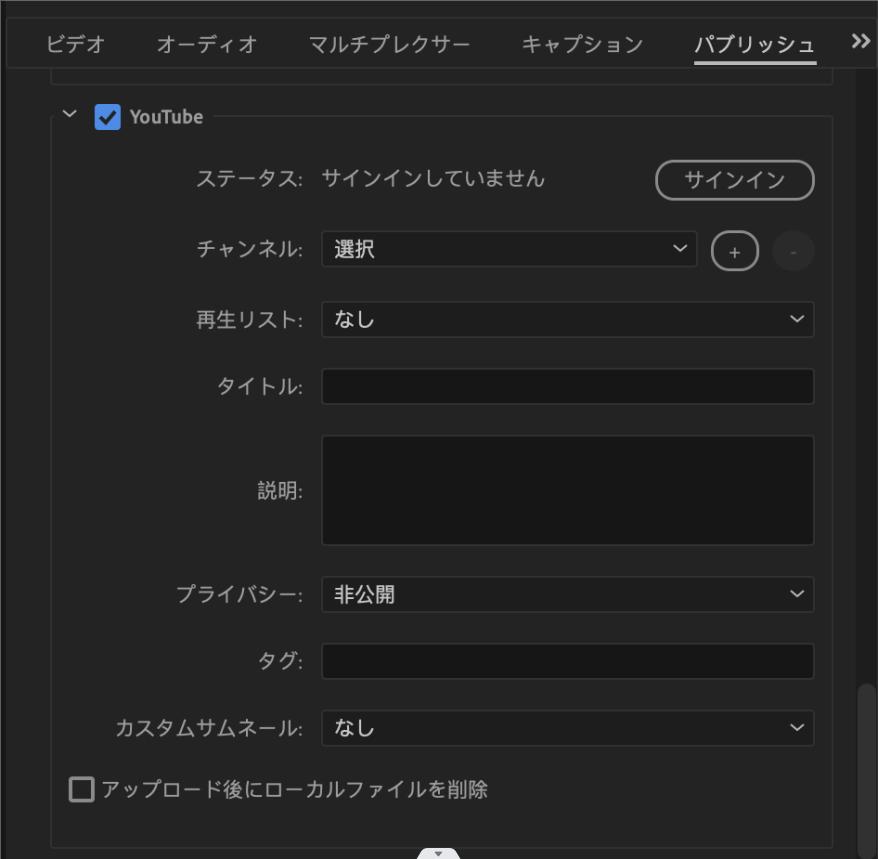
Task: Click the タイトル text field
Action: coord(567,387)
